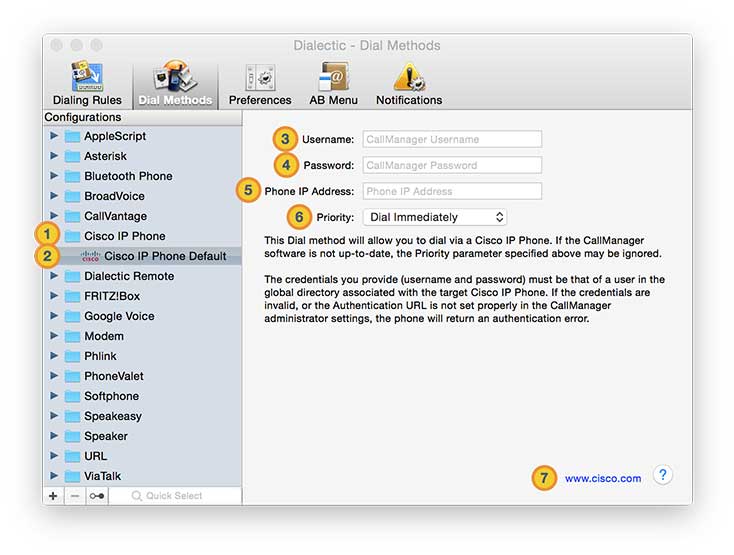Screen dimensions: 734x555
Task: Expand the Dialectic Remote configuration group
Action: tap(54, 276)
